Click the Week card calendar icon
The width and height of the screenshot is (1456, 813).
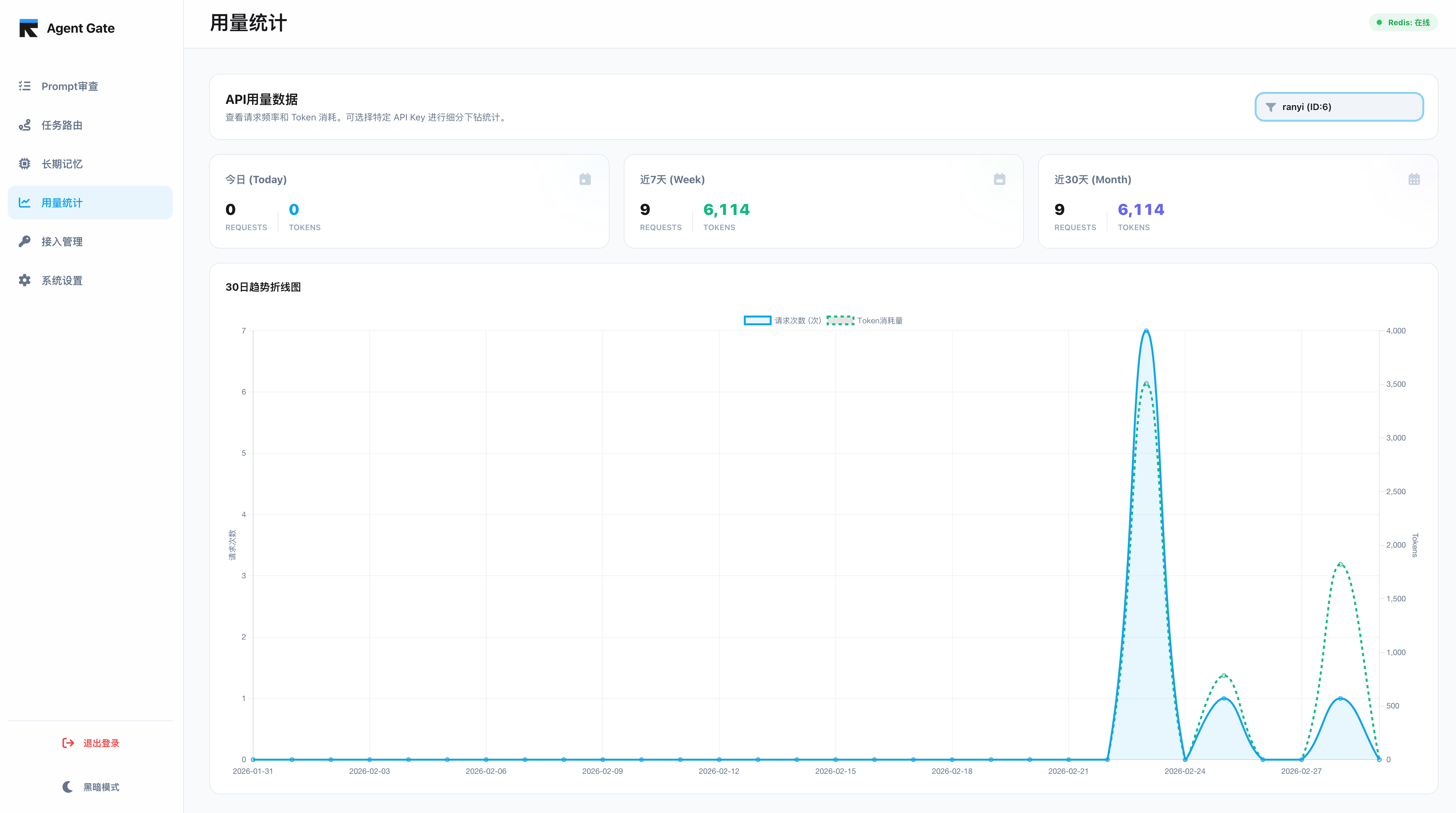click(999, 179)
